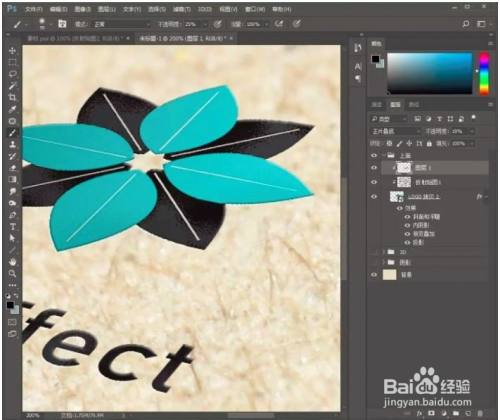Viewport: 500px width, 420px height.
Task: Change screen mode icon at toolbox bottom
Action: 12,334
